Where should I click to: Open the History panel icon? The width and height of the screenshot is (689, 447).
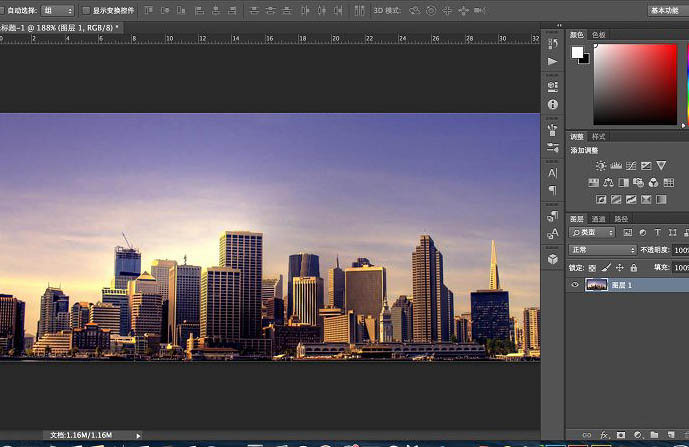[x=553, y=44]
